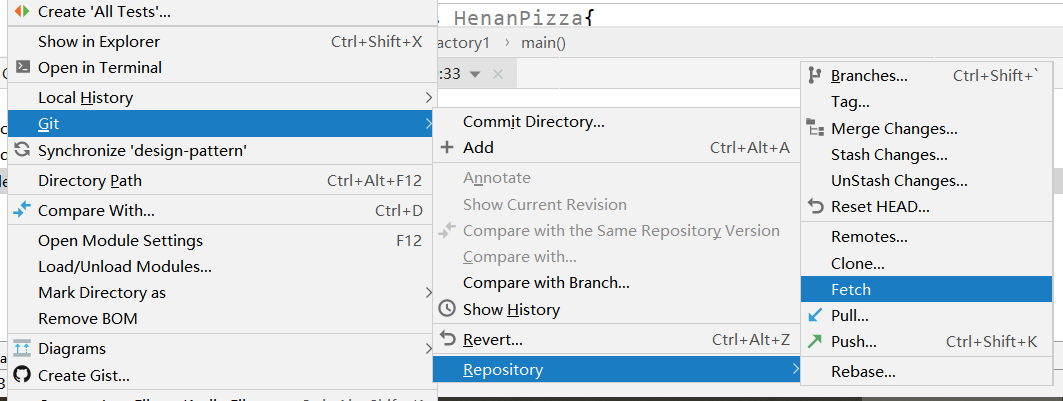Image resolution: width=1063 pixels, height=401 pixels.
Task: Close the :33 editor tab
Action: 498,74
